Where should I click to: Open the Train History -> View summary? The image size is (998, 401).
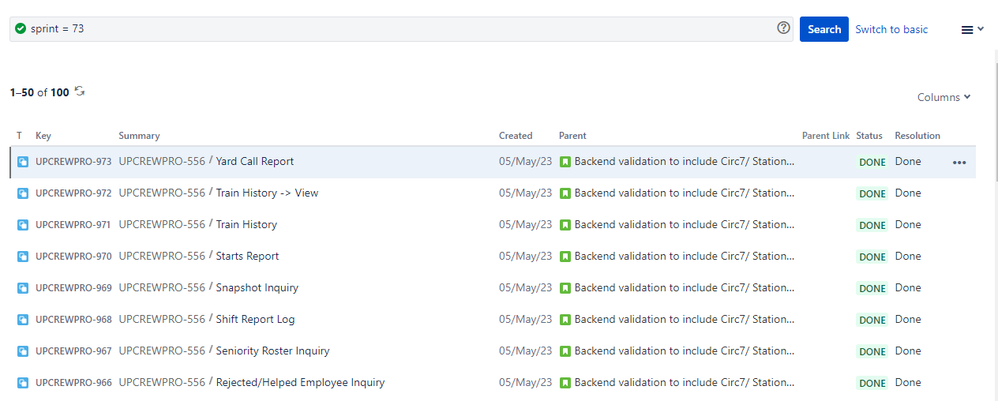pos(267,193)
